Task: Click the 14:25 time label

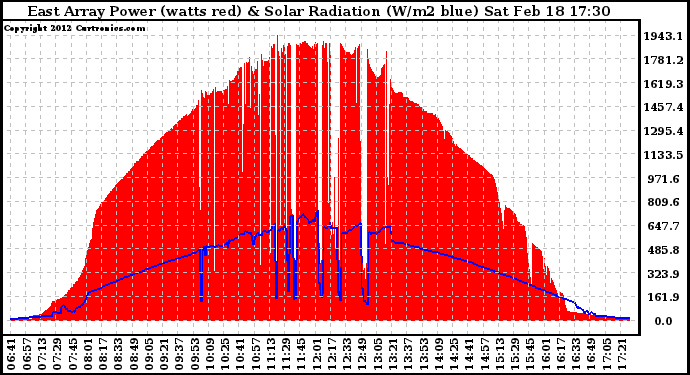Action: point(454,354)
